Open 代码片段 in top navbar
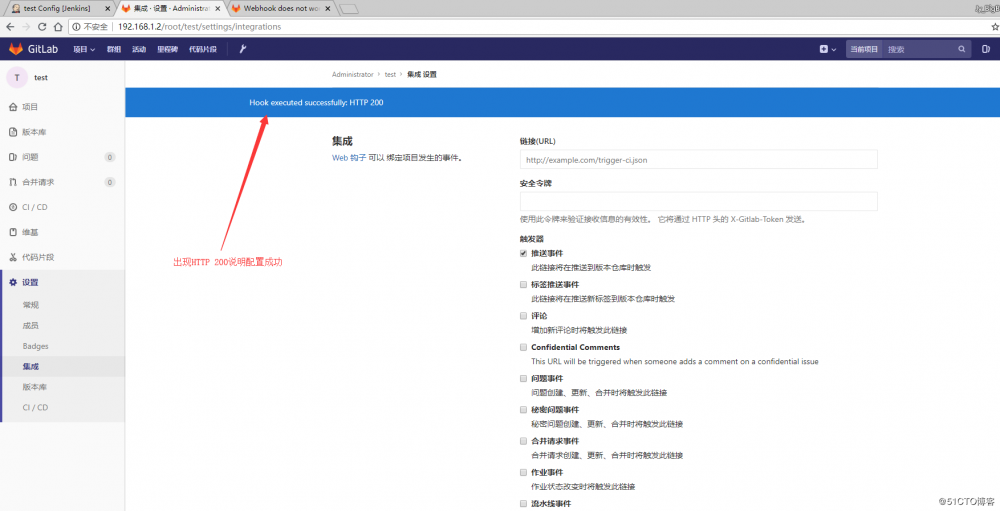This screenshot has height=511, width=1000. [x=203, y=49]
